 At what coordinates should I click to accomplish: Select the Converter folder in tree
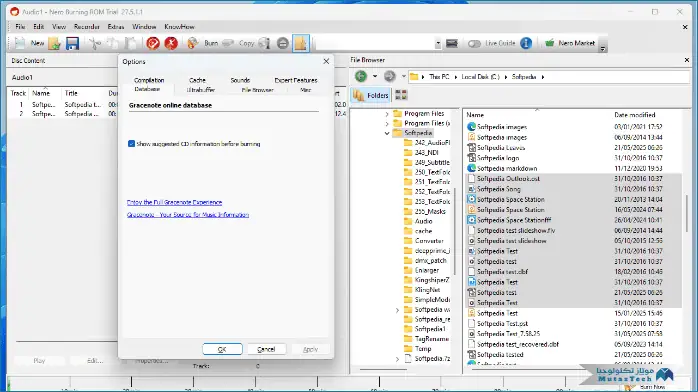point(429,241)
